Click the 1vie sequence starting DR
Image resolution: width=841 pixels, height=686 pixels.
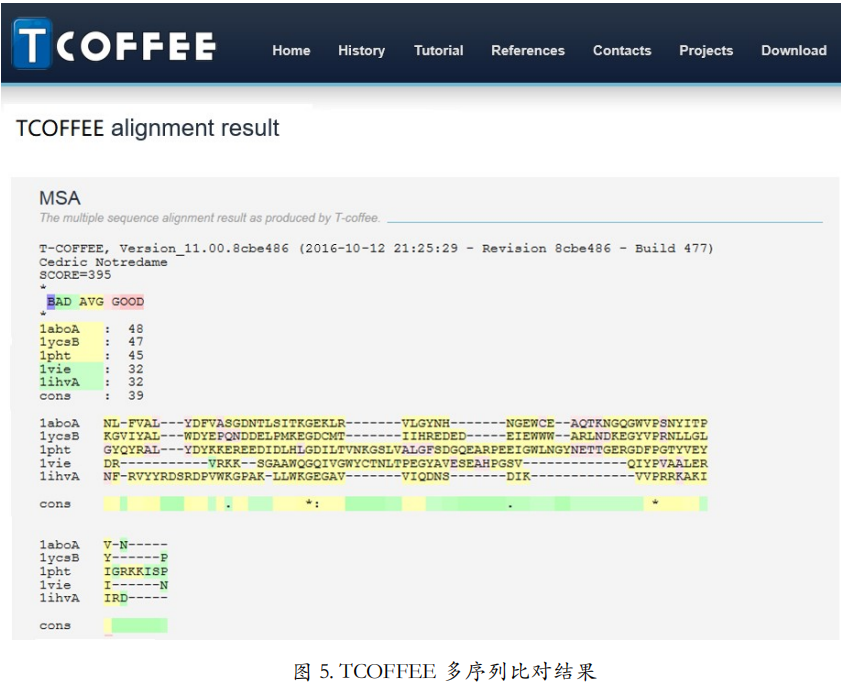tap(405, 463)
